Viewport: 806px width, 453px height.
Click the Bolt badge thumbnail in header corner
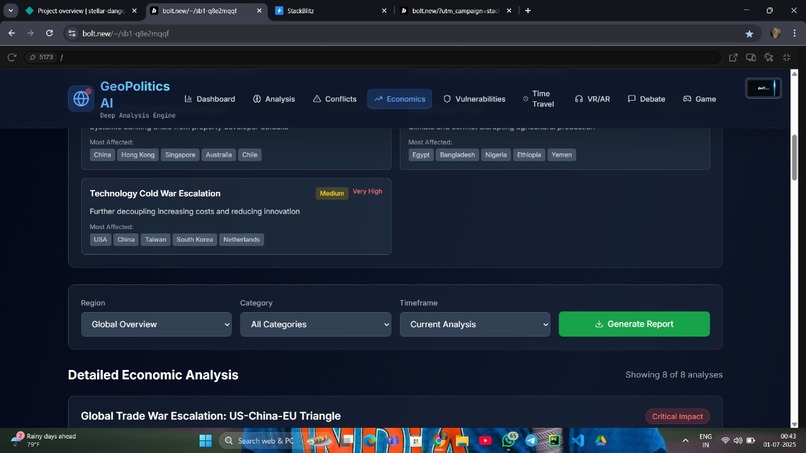(763, 88)
